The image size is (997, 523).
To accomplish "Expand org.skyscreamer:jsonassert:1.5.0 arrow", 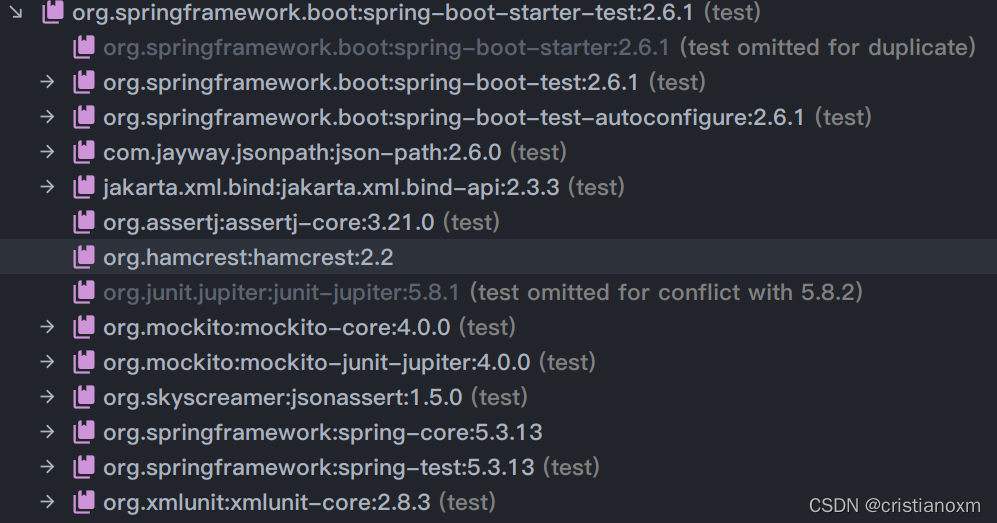I will click(48, 397).
